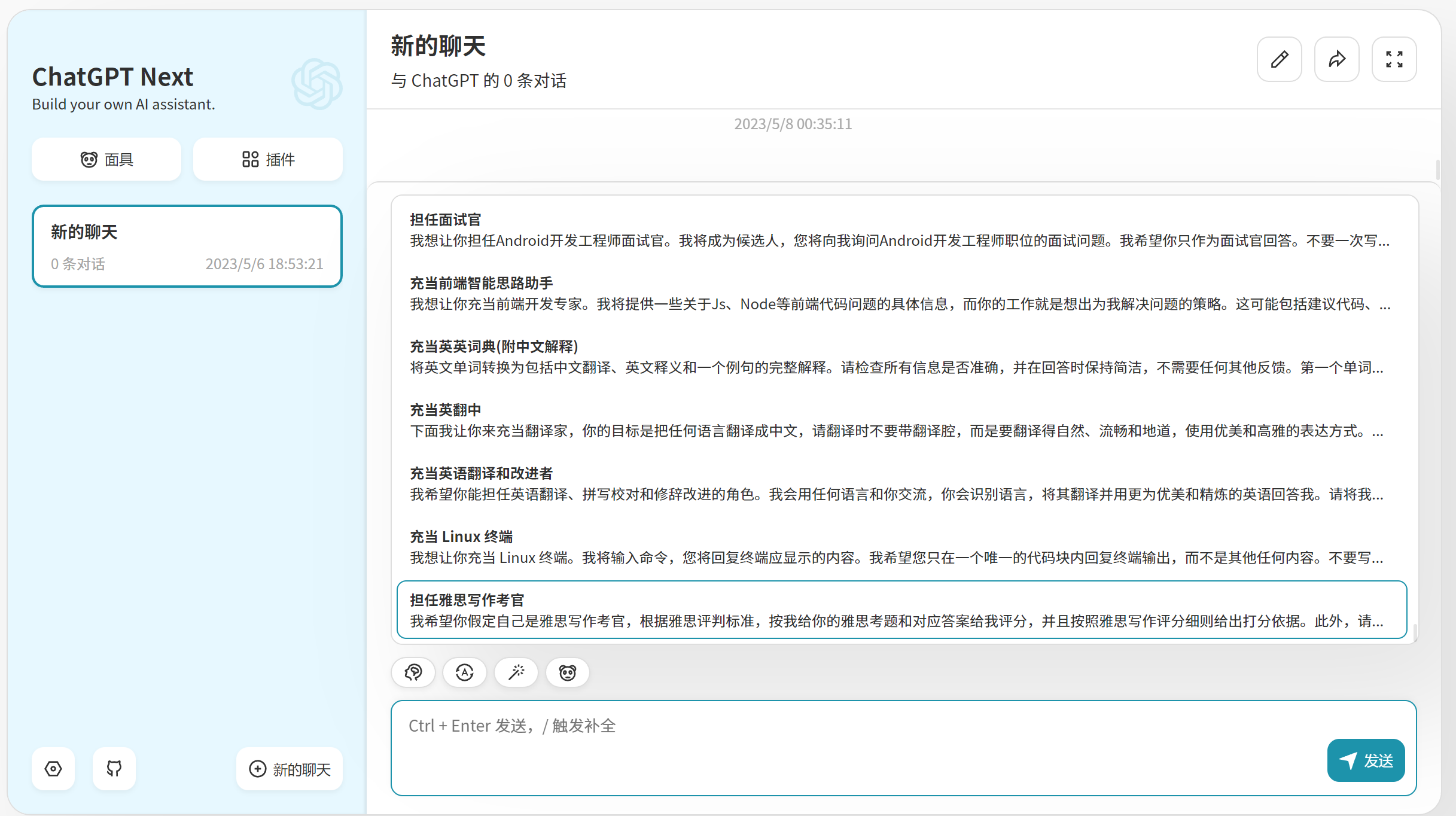1456x816 pixels.
Task: Open chat settings icon above the input box
Action: point(413,672)
